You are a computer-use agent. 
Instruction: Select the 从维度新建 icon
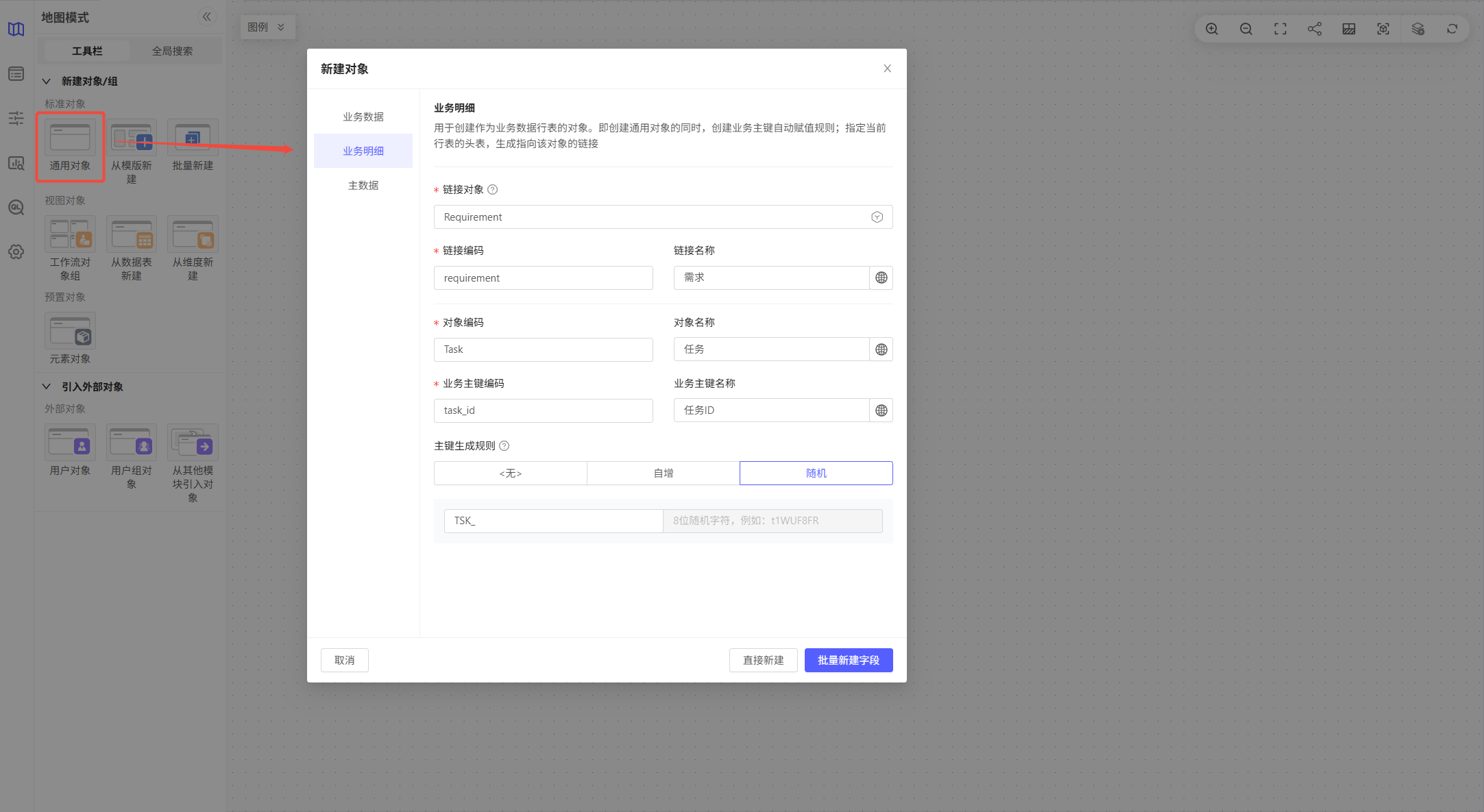193,234
